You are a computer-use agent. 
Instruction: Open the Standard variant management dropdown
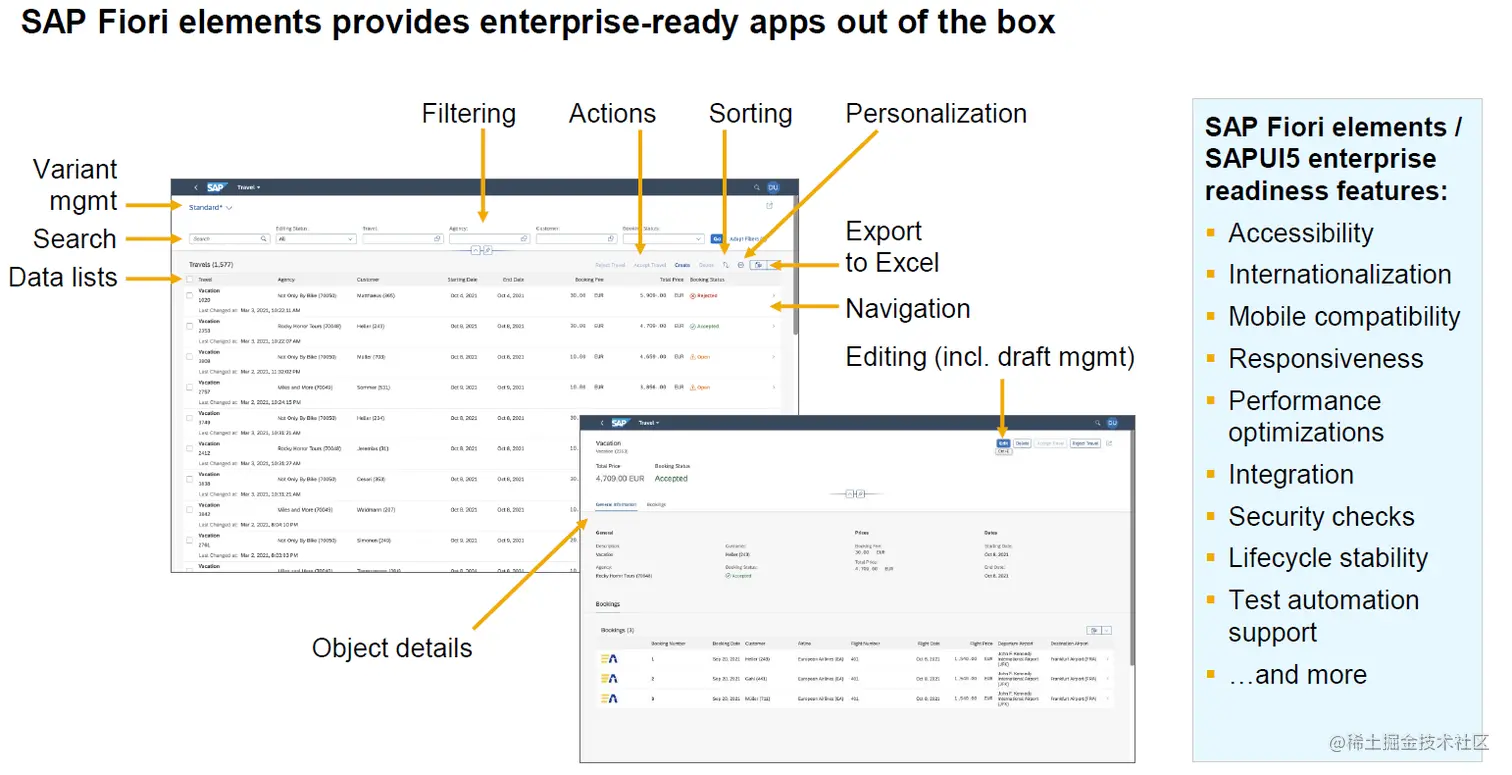210,207
